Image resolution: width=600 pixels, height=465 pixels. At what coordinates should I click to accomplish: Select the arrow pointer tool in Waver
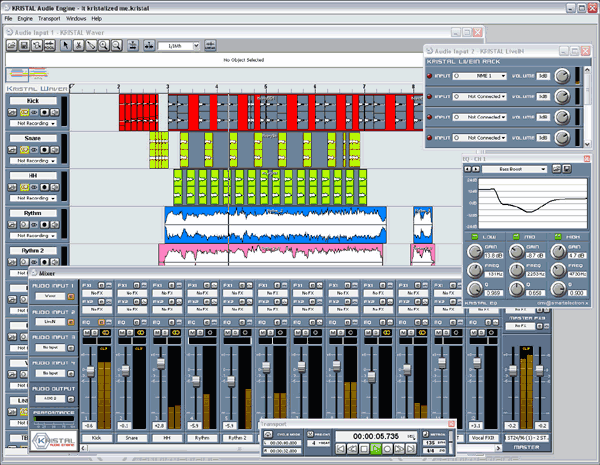coord(66,46)
